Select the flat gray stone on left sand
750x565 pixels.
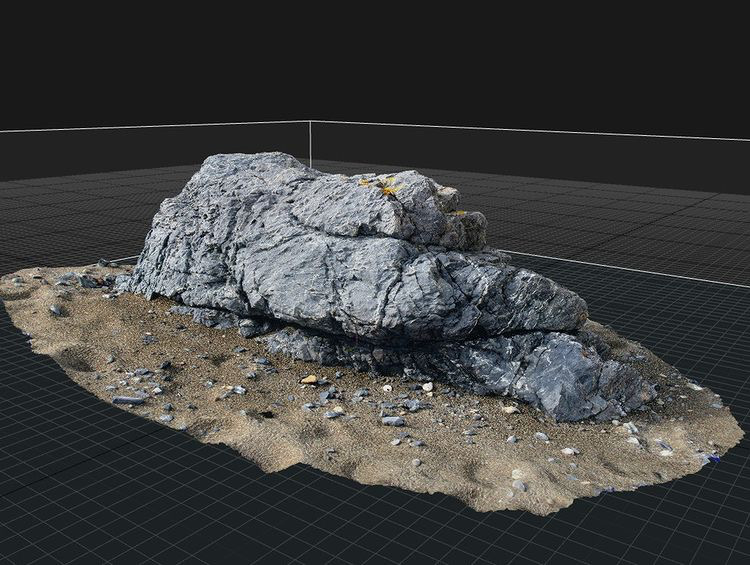pos(128,400)
